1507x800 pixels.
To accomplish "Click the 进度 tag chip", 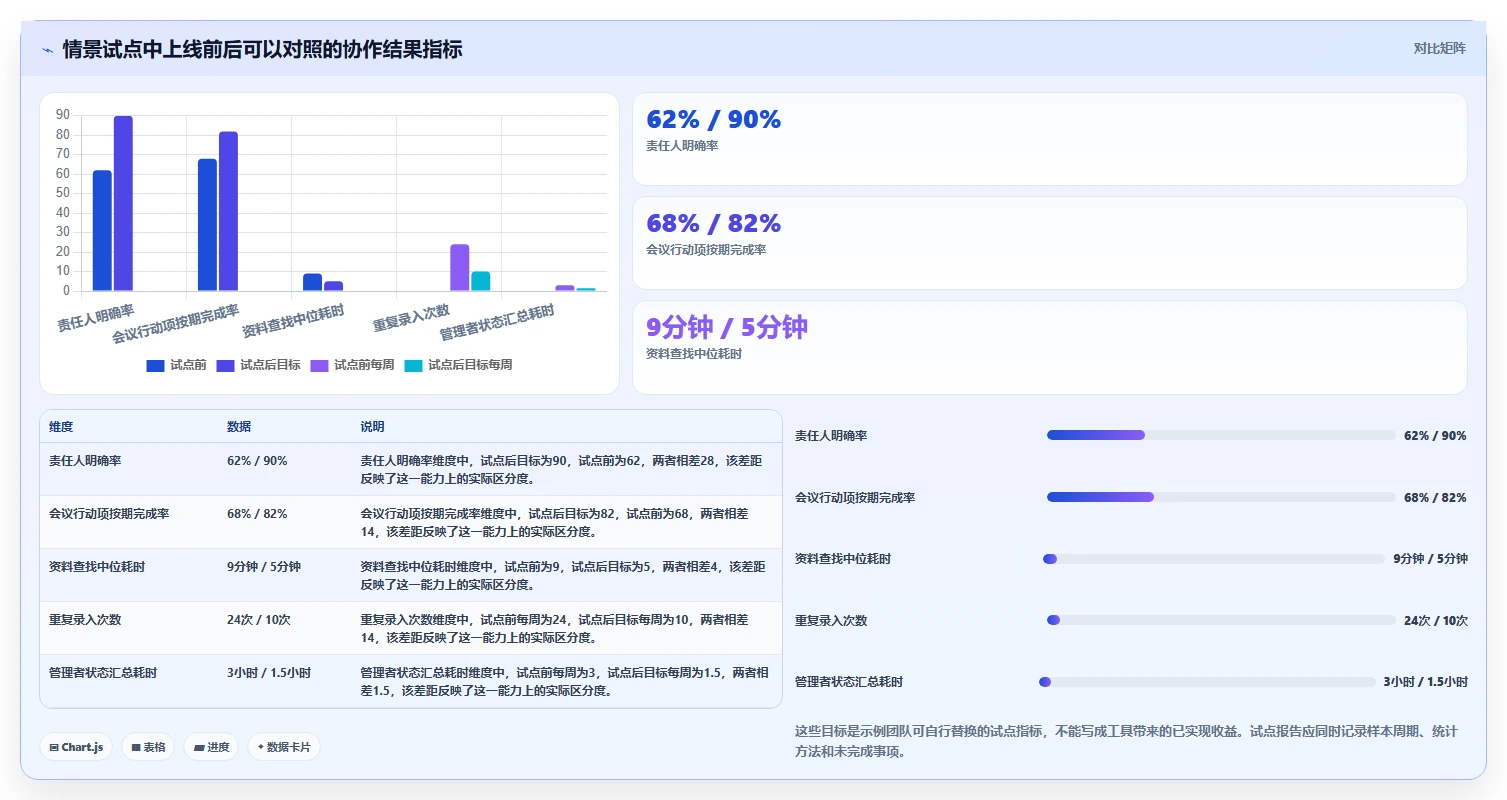I will (211, 747).
